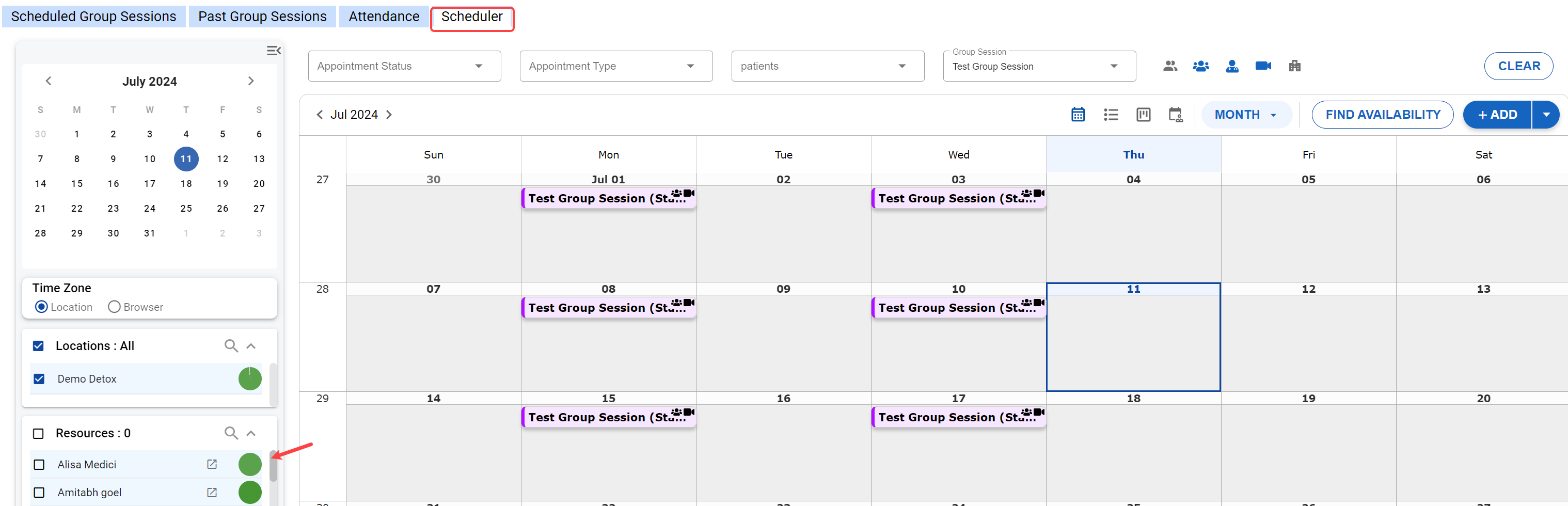This screenshot has width=1568, height=506.
Task: Open the Past Group Sessions tab
Action: (262, 17)
